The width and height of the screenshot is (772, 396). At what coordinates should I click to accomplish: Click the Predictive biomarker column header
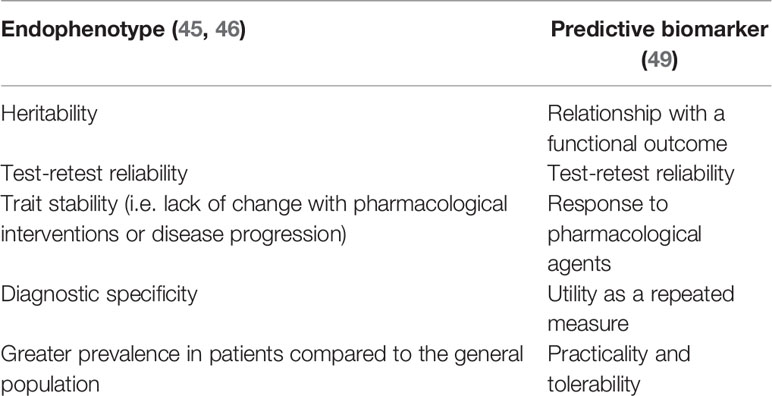(x=660, y=46)
